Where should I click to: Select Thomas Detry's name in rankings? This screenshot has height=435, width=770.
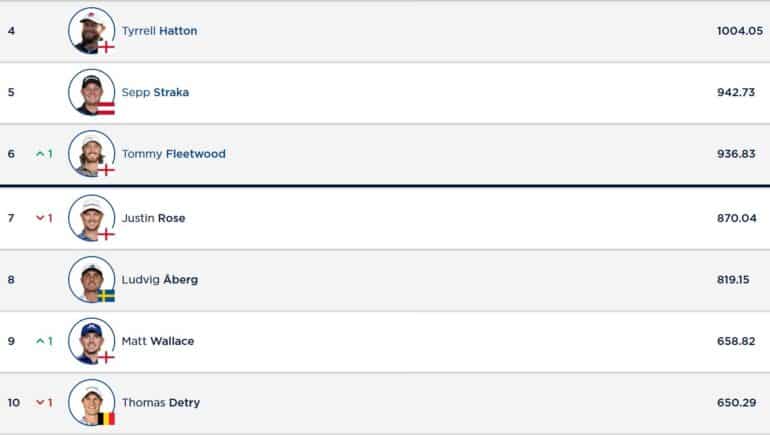tap(161, 403)
